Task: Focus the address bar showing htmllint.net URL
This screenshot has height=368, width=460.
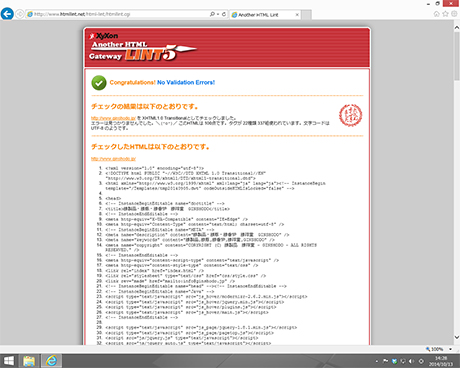Action: pyautogui.click(x=118, y=14)
